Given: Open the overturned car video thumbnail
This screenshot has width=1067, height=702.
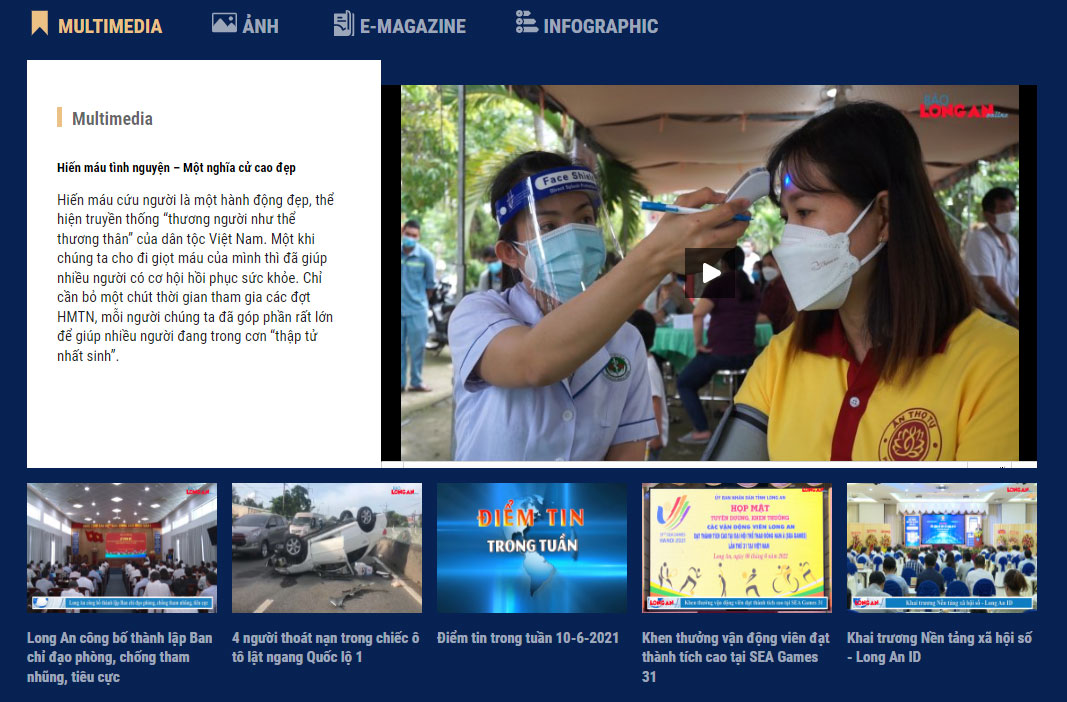Looking at the screenshot, I should pyautogui.click(x=326, y=548).
